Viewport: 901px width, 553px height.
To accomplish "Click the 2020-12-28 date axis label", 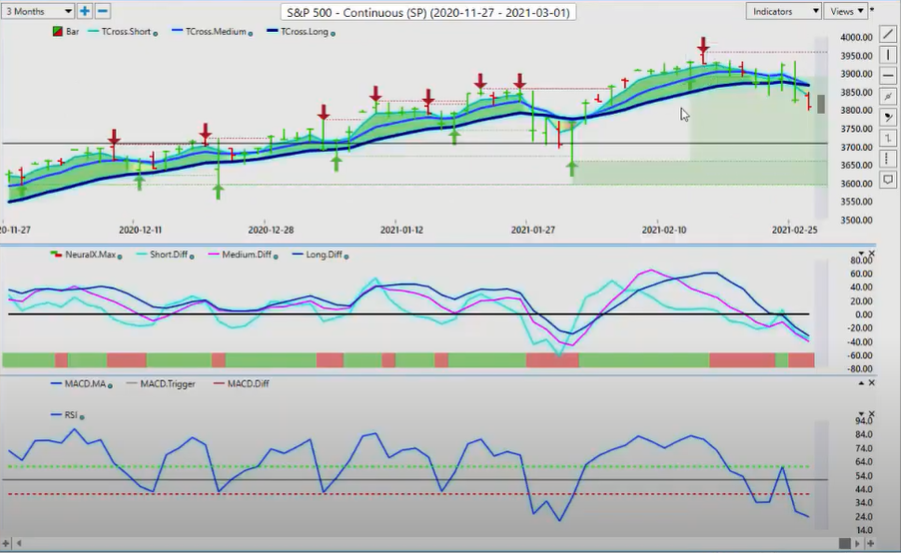I will click(x=271, y=230).
